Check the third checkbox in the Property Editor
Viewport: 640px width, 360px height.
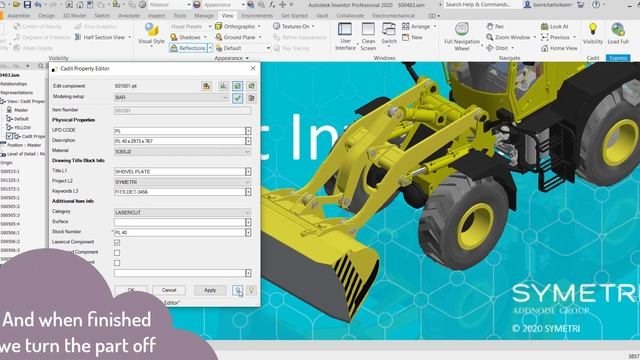(x=117, y=263)
